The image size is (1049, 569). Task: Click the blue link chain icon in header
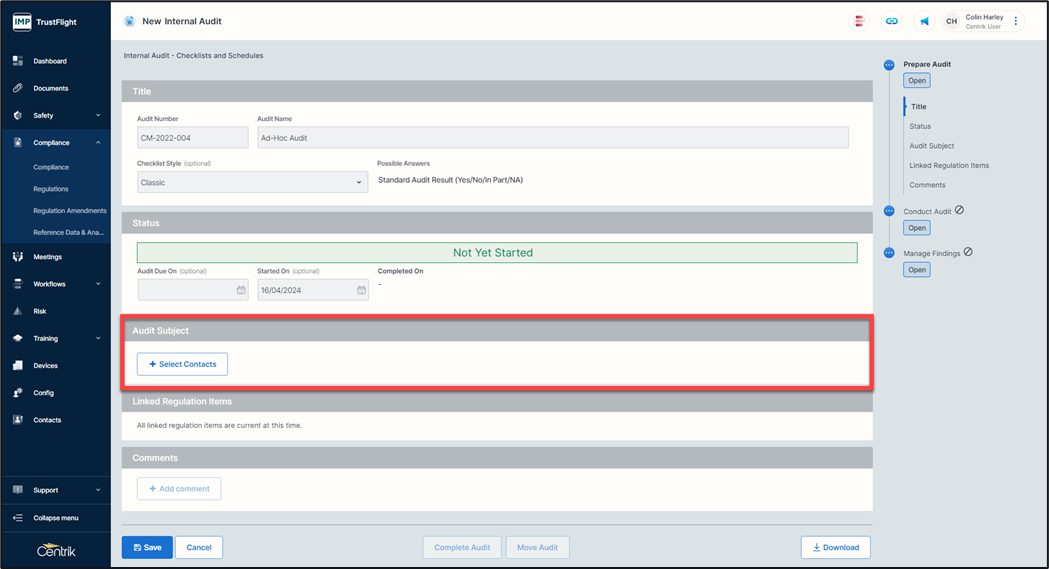coord(891,21)
